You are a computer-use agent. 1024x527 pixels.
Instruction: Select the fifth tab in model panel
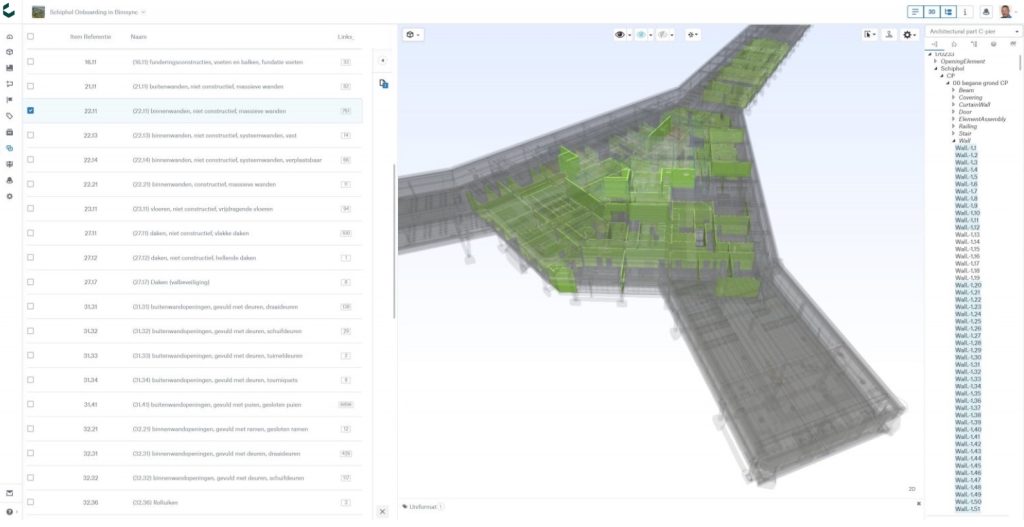point(1013,44)
